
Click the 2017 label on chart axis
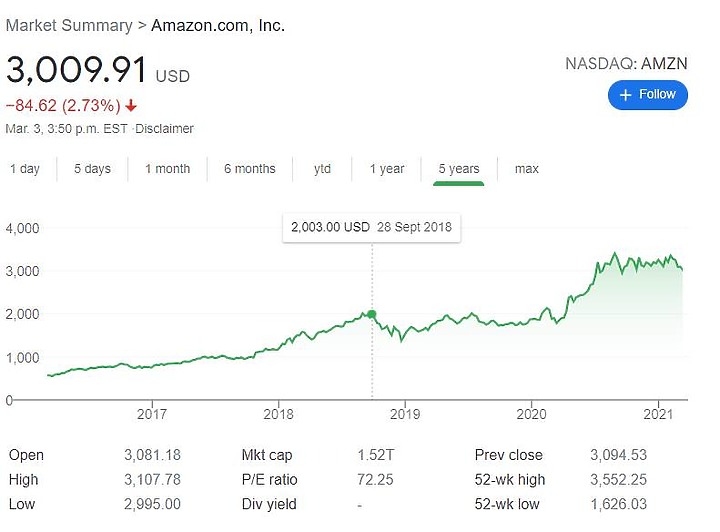pyautogui.click(x=152, y=414)
